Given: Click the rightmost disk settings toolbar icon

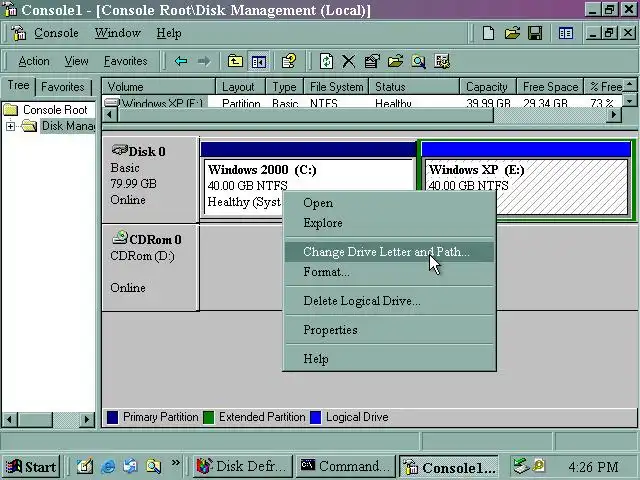Looking at the screenshot, I should [442, 61].
